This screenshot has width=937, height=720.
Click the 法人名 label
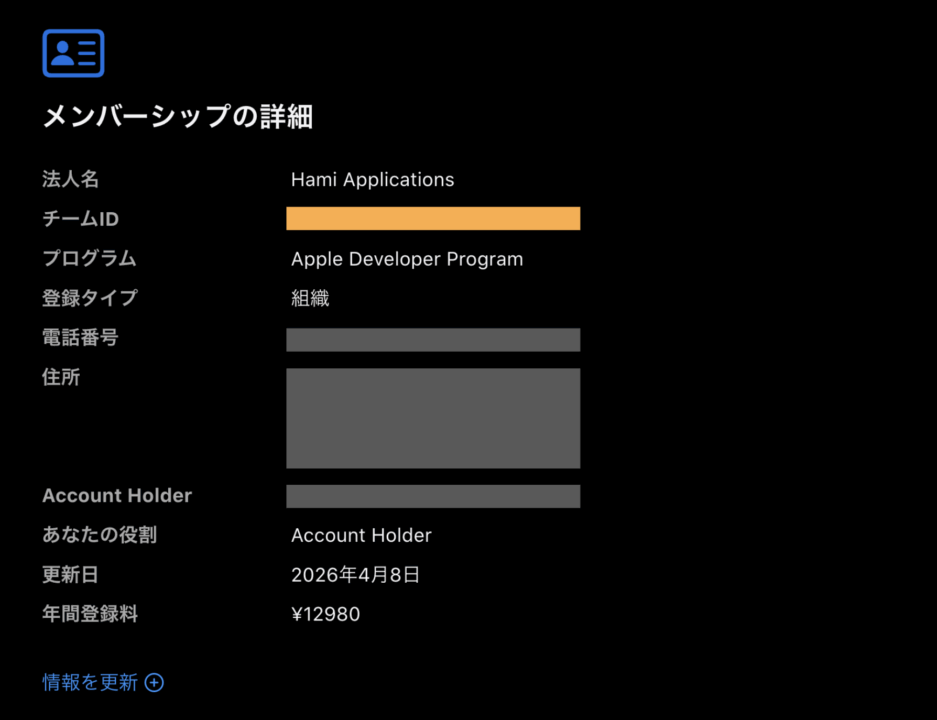pos(71,179)
